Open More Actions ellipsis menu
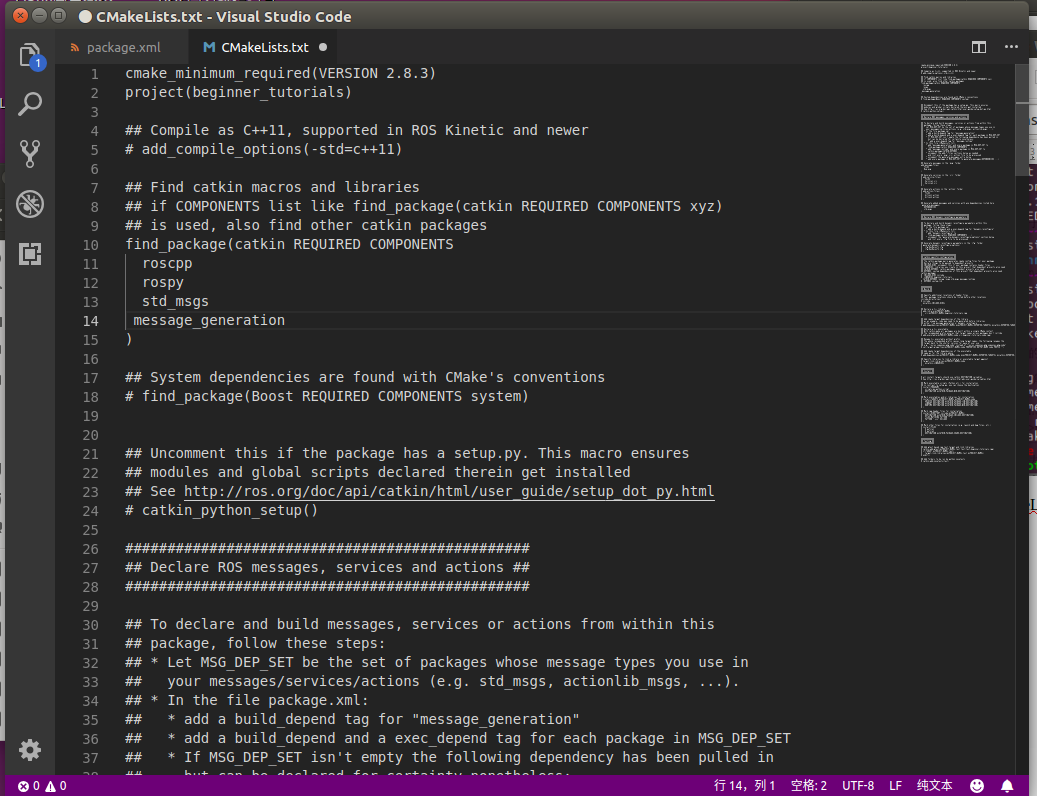Screen dimensions: 1037x796 pyautogui.click(x=1011, y=46)
